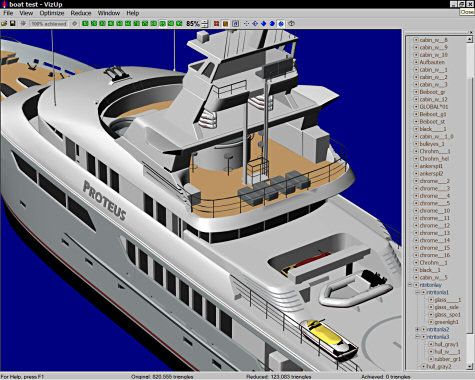Toggle visibility box for chrome__16
The height and width of the screenshot is (380, 475).
point(416,255)
